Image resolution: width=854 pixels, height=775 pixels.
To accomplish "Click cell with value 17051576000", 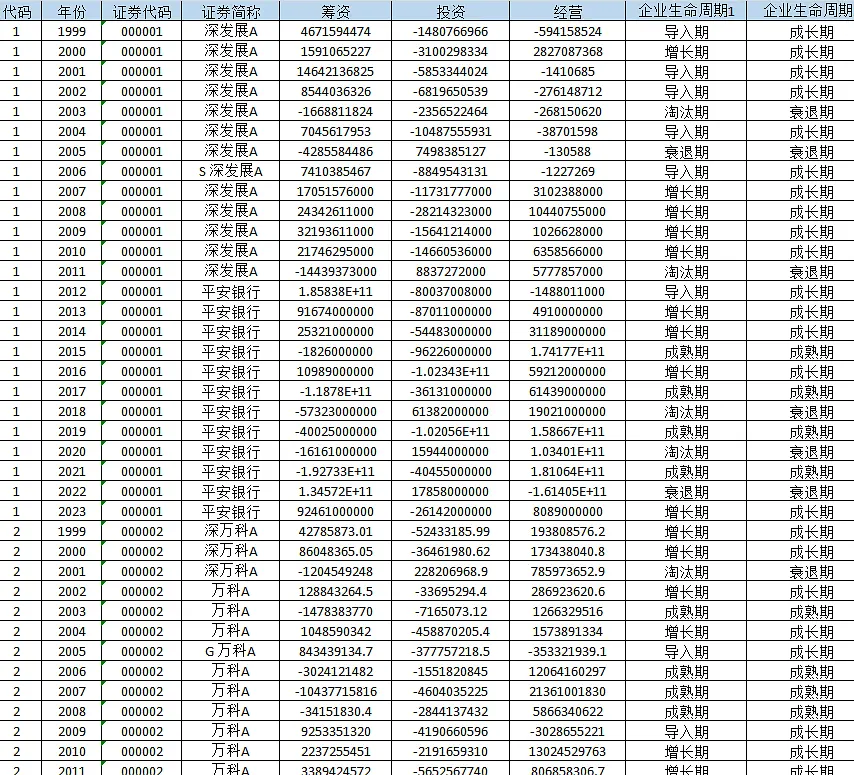I will click(x=336, y=192).
